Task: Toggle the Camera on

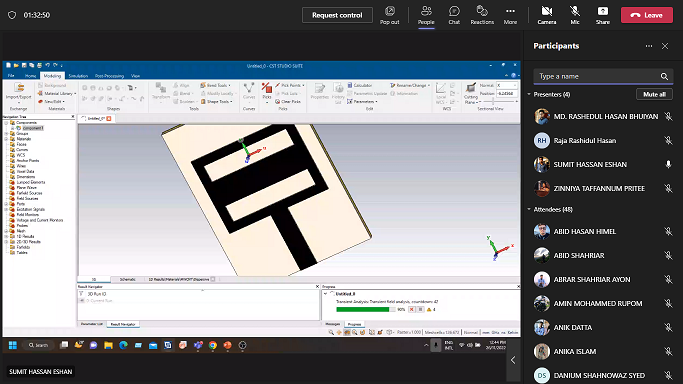Action: (547, 11)
